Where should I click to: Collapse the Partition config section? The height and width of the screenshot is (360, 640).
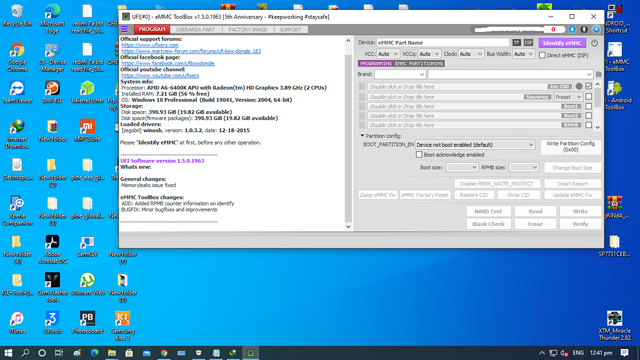[362, 136]
